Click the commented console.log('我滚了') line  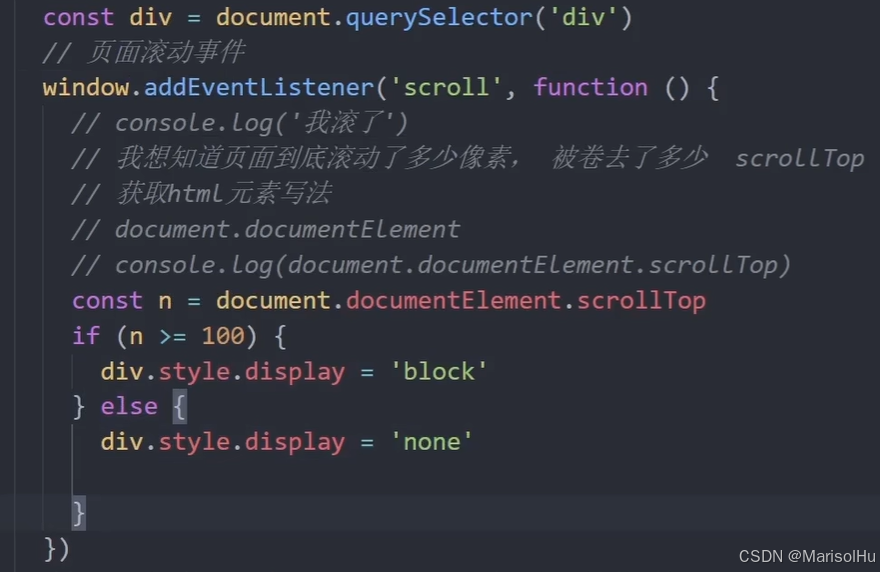pos(240,123)
